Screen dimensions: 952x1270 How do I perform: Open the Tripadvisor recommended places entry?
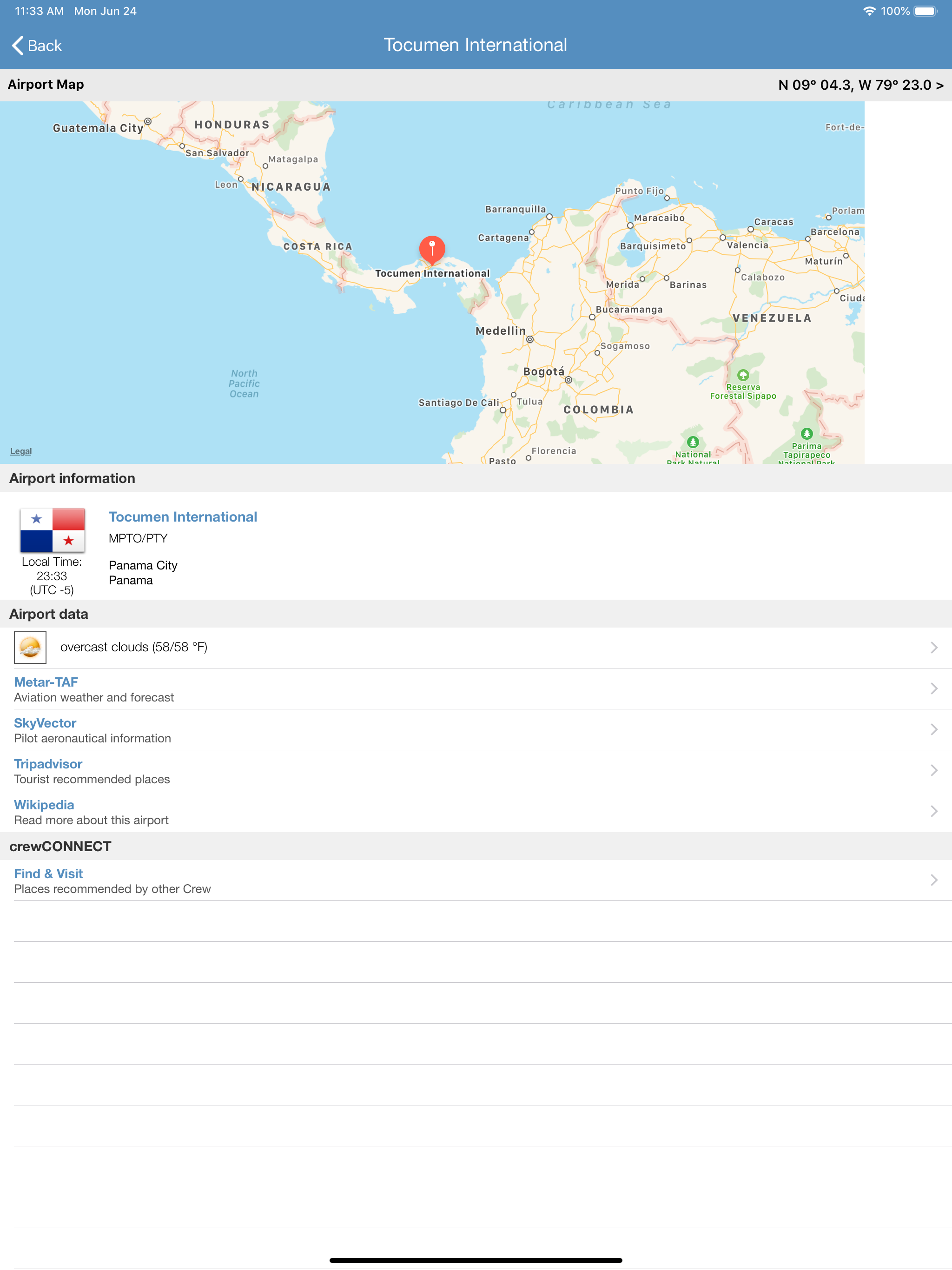tap(48, 764)
